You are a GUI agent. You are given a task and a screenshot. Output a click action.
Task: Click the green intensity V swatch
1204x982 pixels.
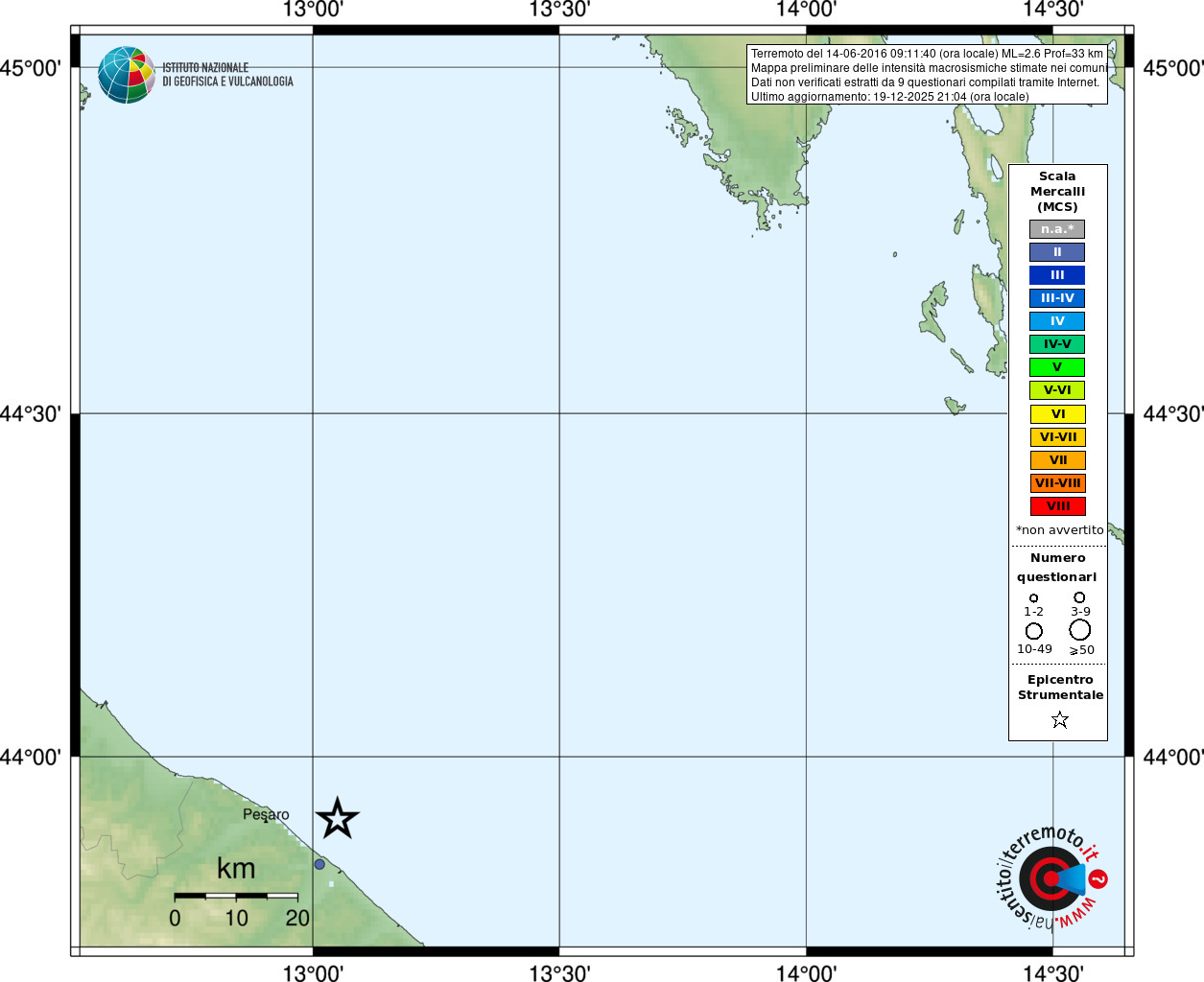point(1057,367)
